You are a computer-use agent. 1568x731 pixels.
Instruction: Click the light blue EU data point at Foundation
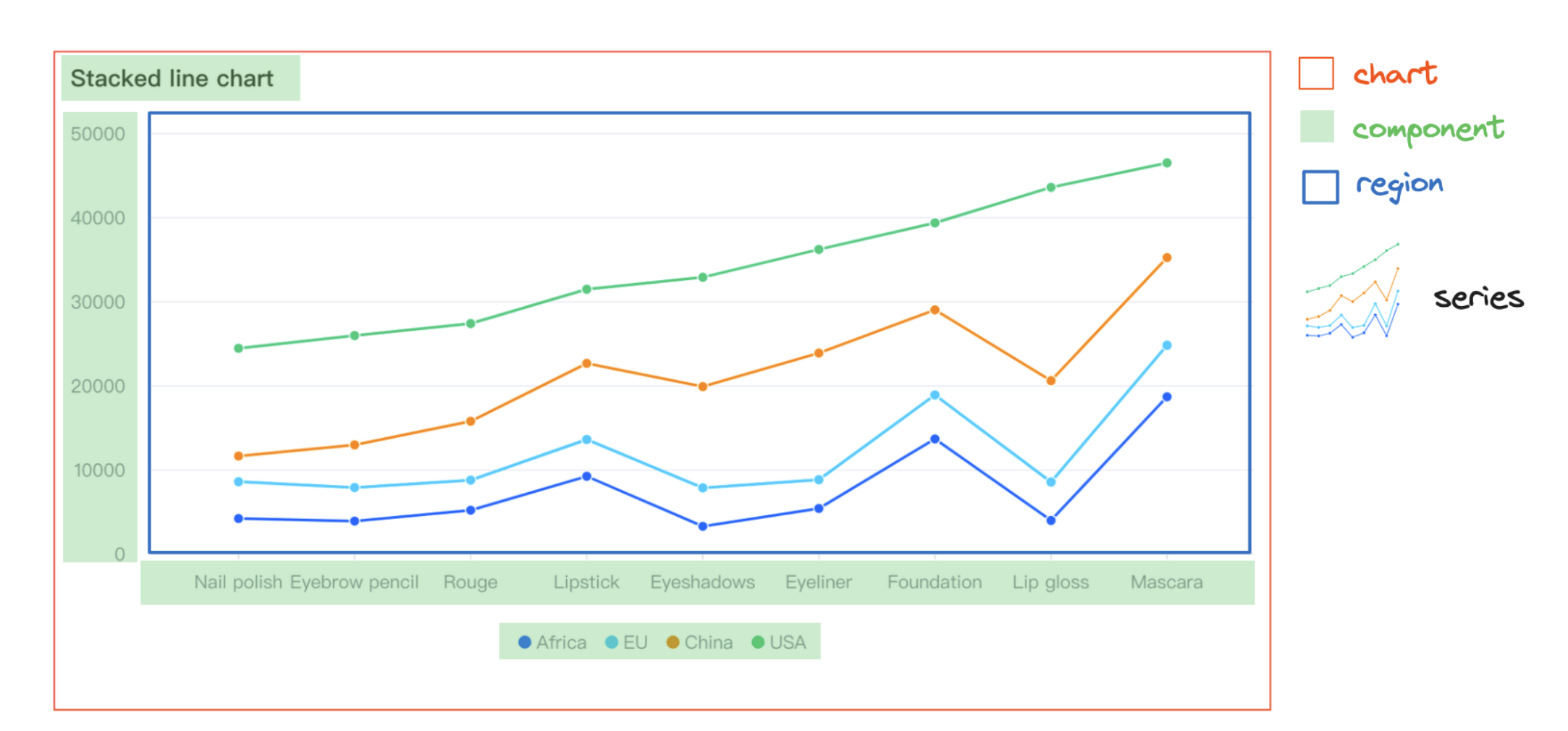935,395
